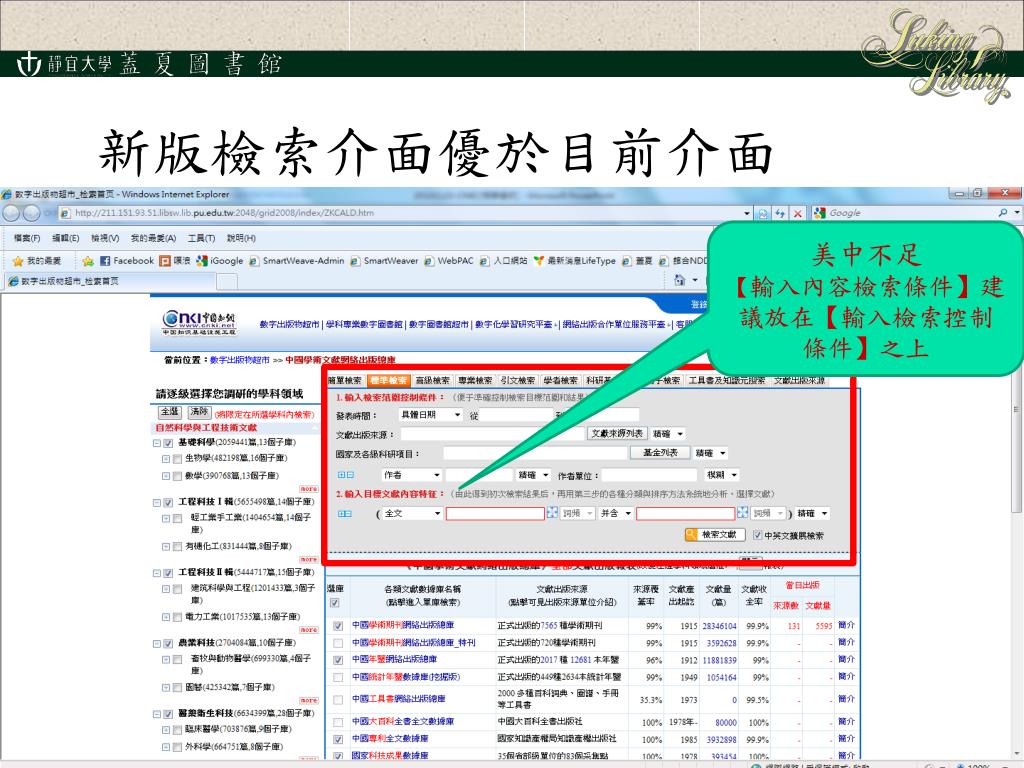
Task: Toggle the 工程科技 I 輯 checkbox
Action: (168, 503)
